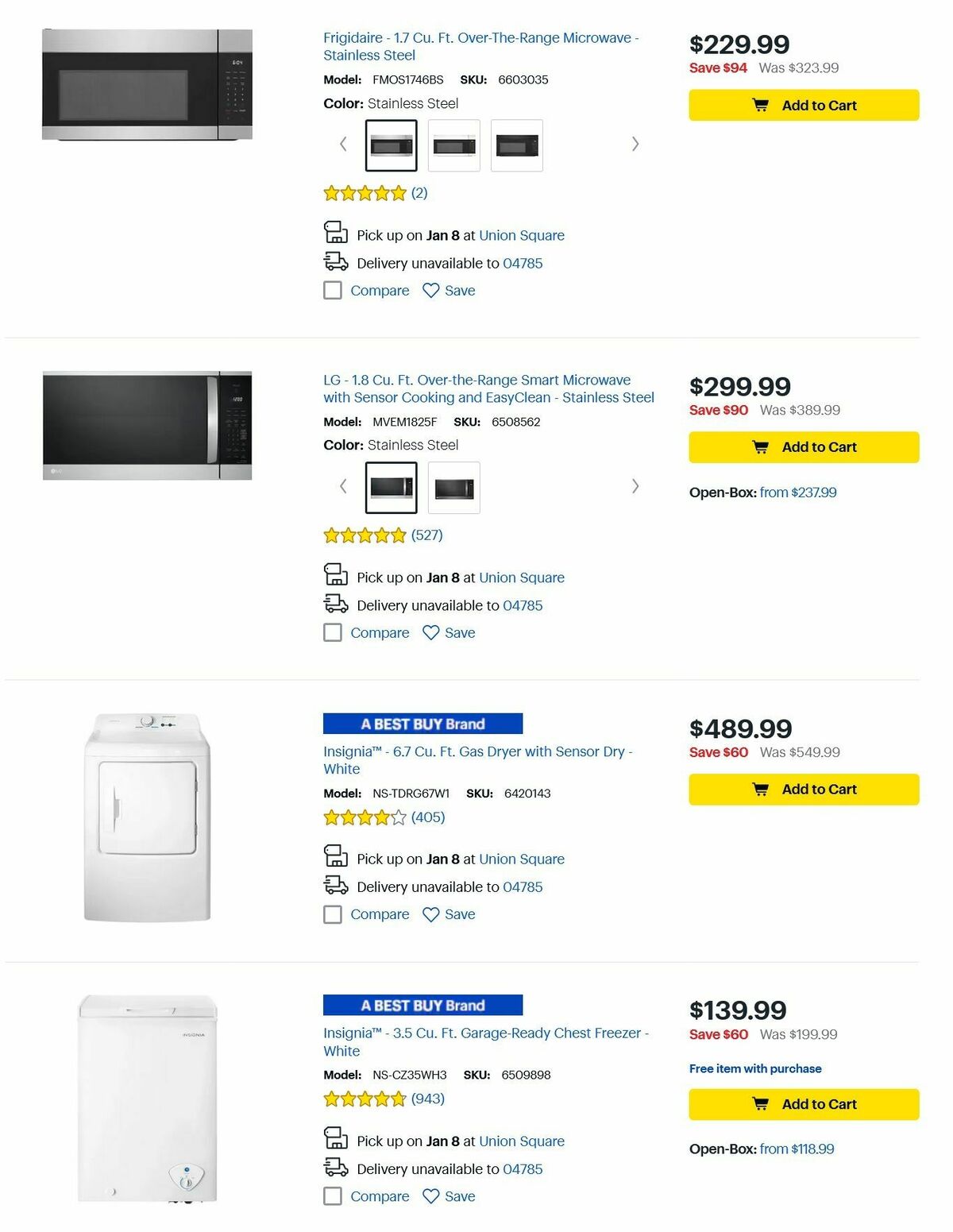The image size is (953, 1232).
Task: Click star rating for LG microwave
Action: point(365,535)
